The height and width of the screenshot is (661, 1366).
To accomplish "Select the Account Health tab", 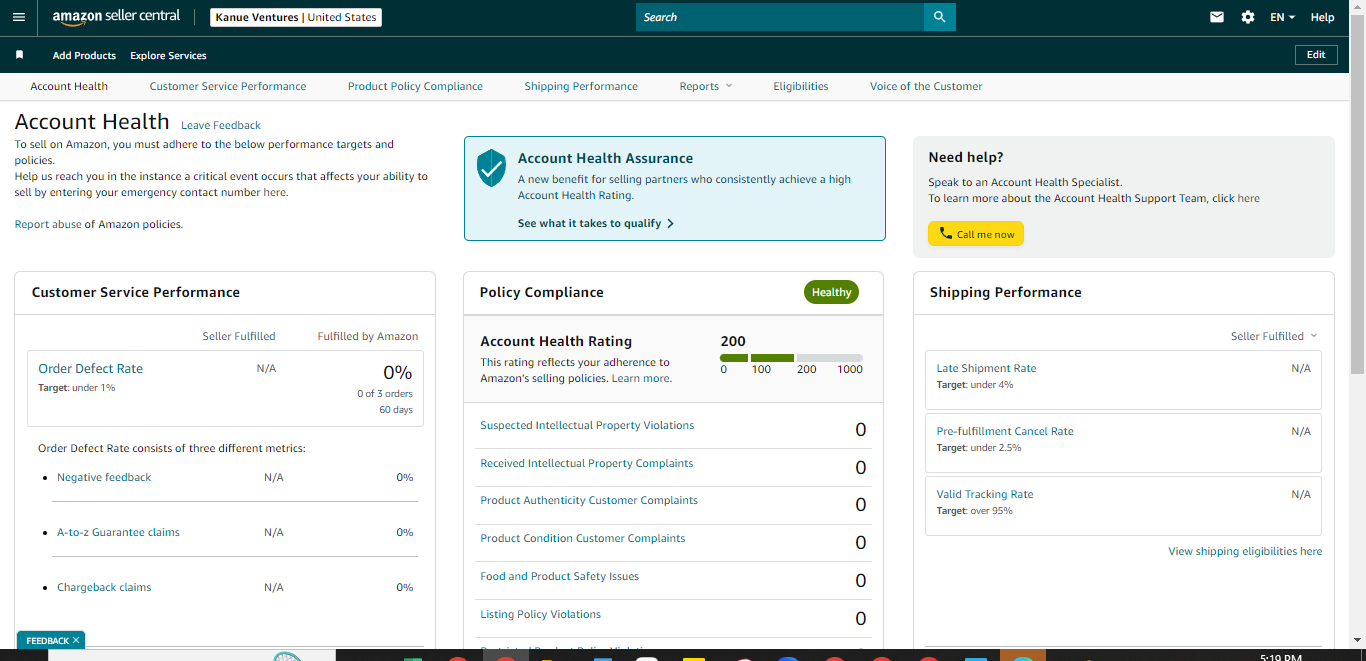I will click(x=69, y=86).
